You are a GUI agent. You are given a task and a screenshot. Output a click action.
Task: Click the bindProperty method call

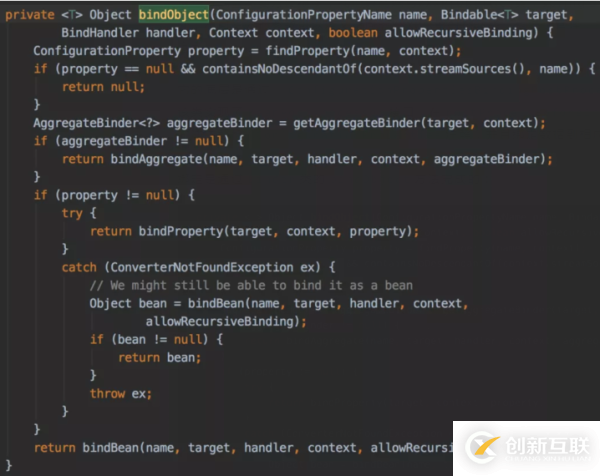click(x=181, y=231)
